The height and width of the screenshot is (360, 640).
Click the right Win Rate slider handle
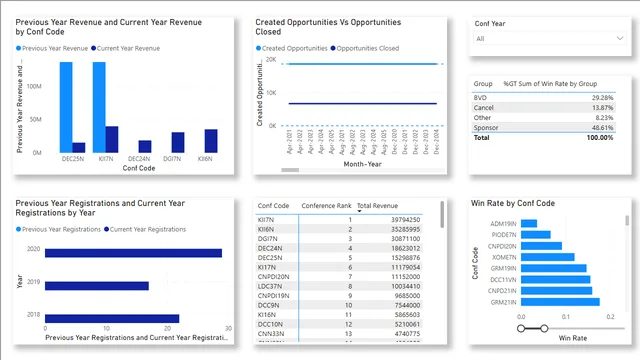tap(544, 328)
